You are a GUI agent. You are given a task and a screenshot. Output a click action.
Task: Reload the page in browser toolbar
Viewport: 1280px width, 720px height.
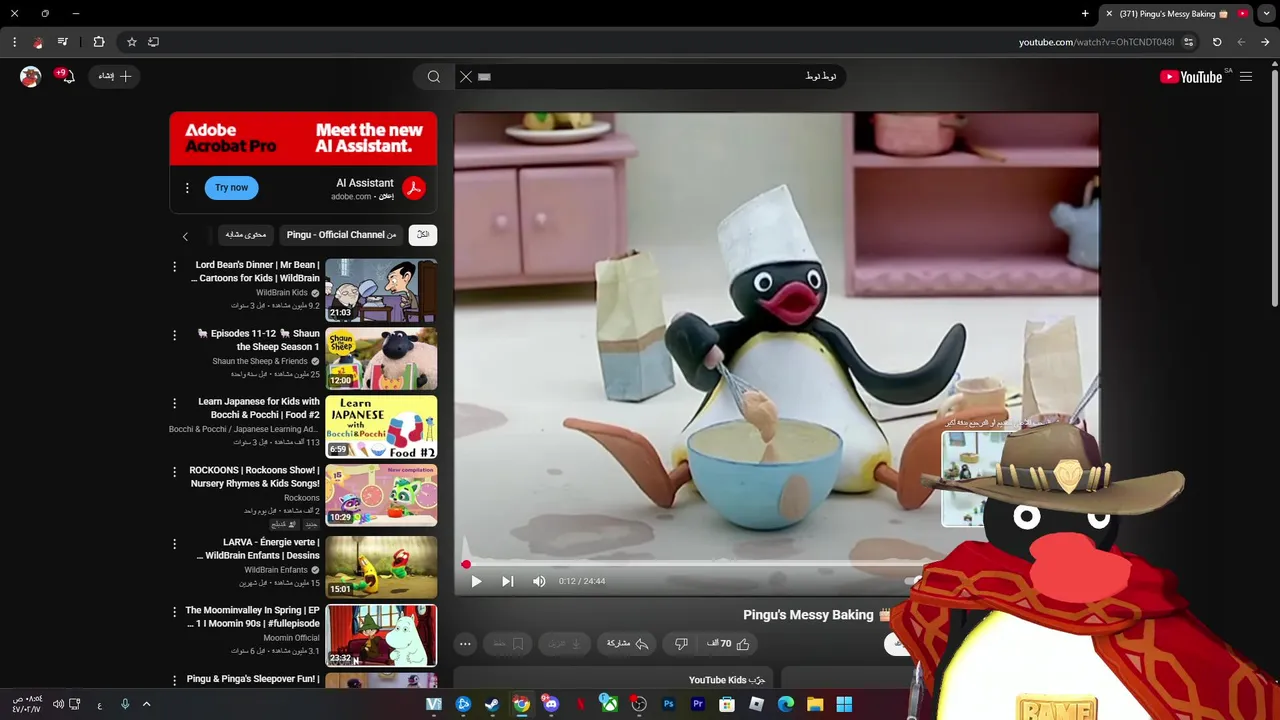coord(1217,42)
